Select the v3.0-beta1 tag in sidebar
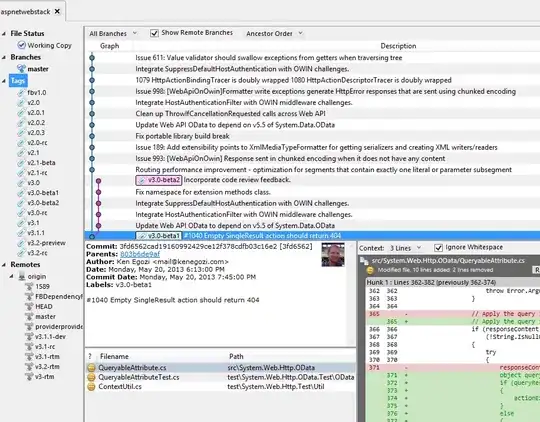Screen dimensions: 540x422 43,193
